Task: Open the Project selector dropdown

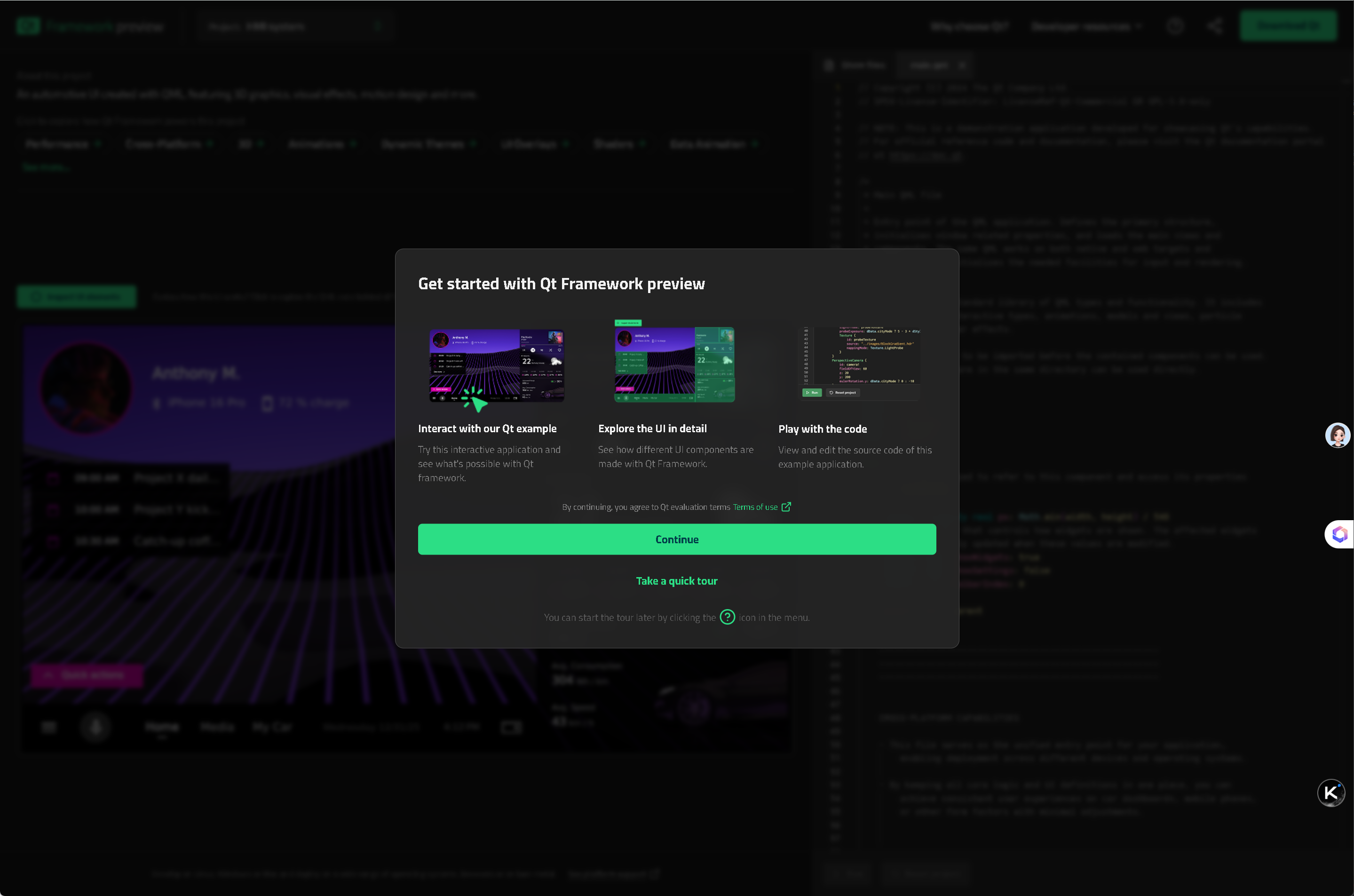Action: pos(294,26)
